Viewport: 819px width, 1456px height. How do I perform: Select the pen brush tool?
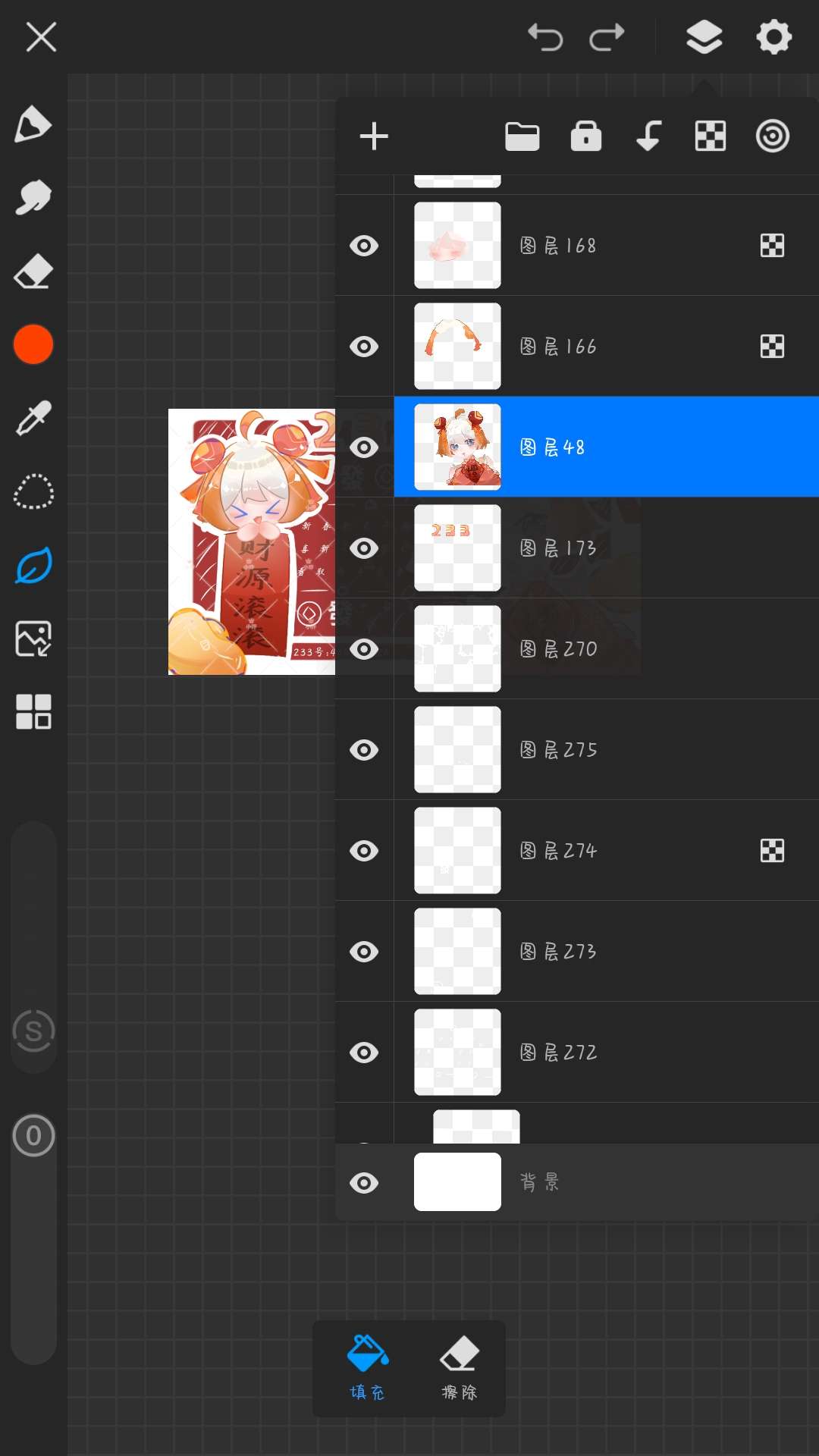(33, 124)
